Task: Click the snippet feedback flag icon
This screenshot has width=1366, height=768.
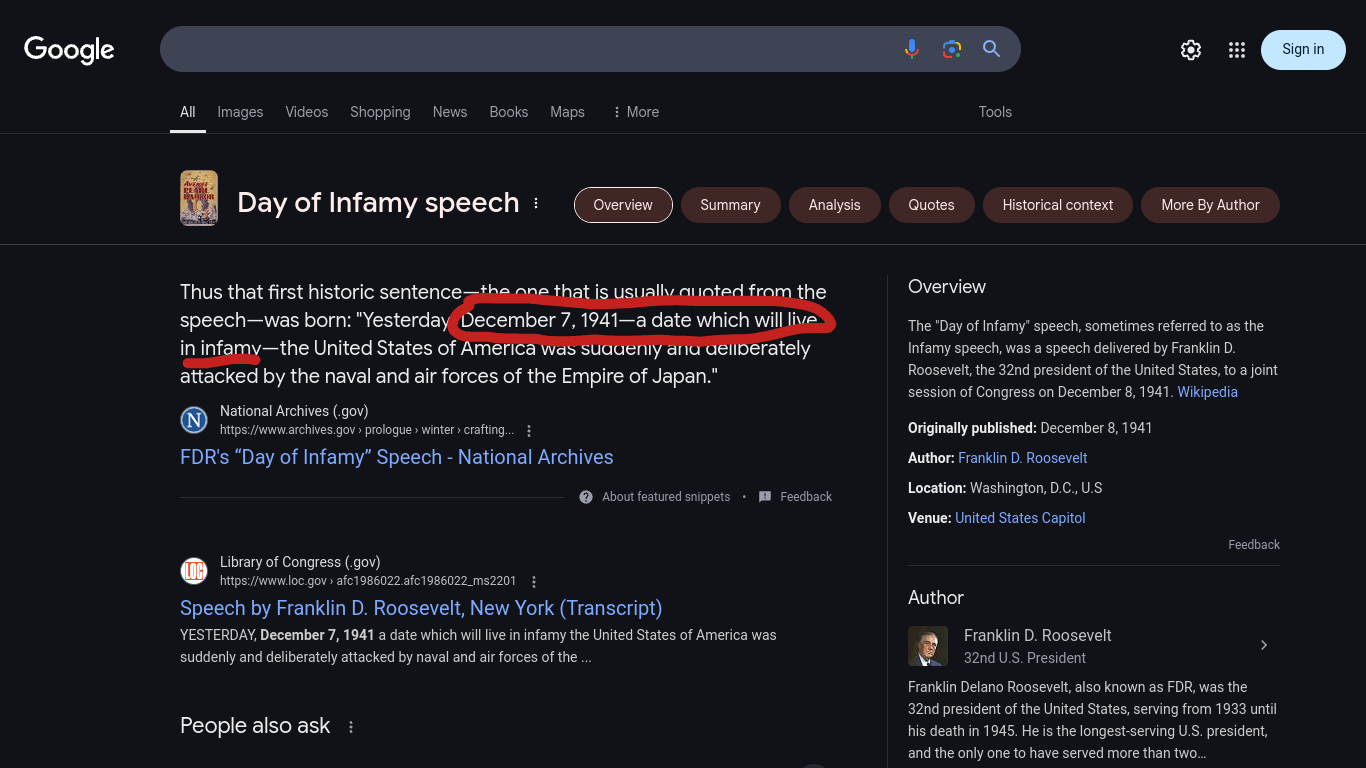Action: [765, 497]
